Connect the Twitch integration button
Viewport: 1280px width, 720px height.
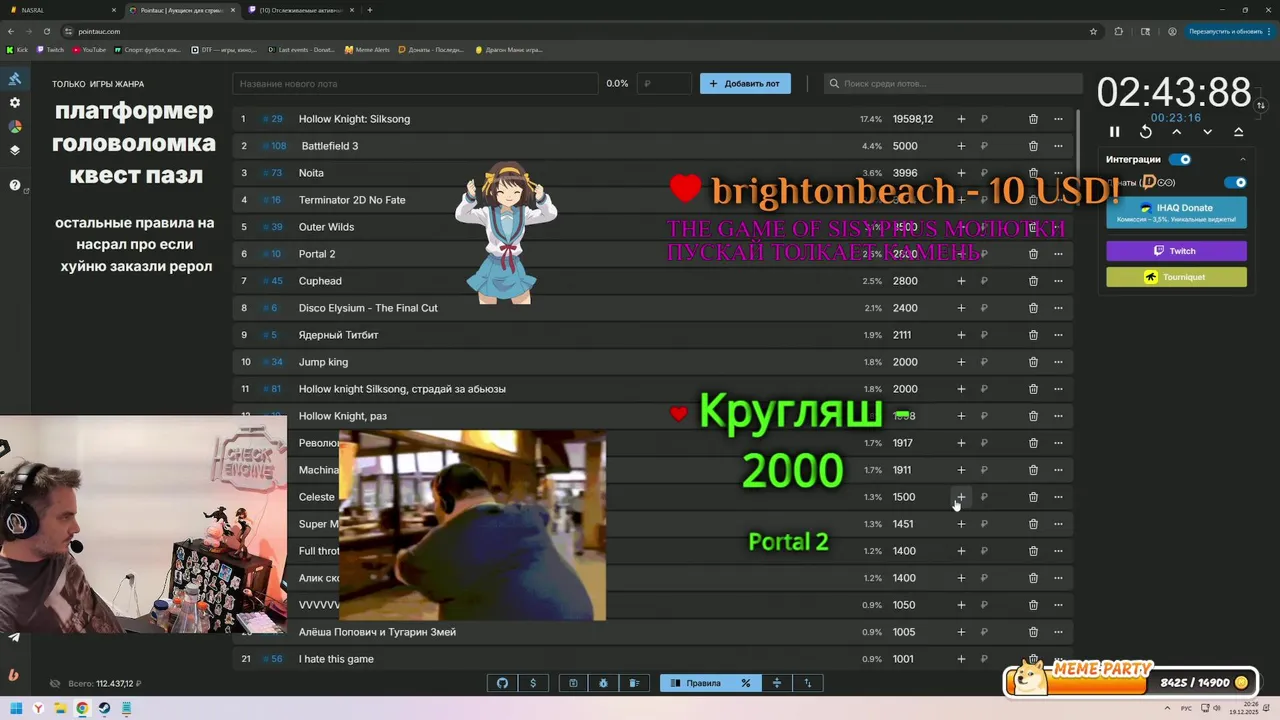tap(1176, 251)
